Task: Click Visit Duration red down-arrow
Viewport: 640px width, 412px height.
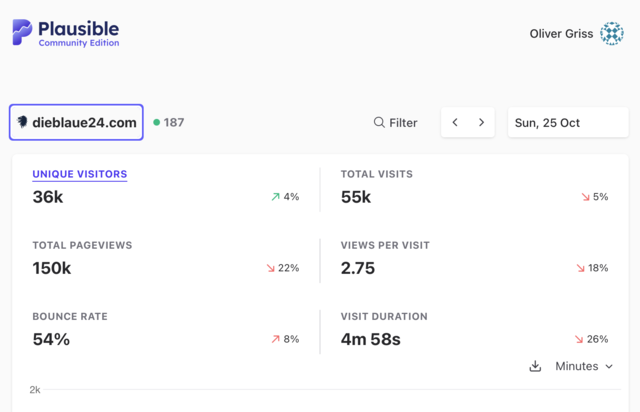Action: pyautogui.click(x=579, y=339)
